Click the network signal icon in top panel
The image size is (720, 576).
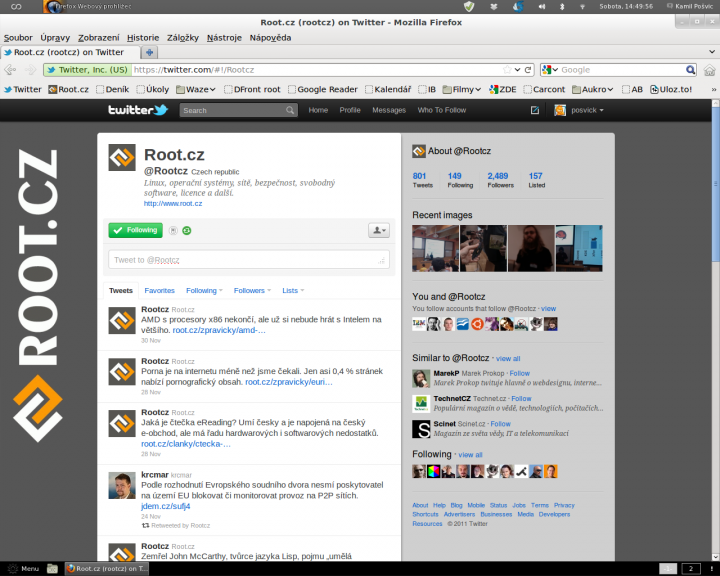582,7
